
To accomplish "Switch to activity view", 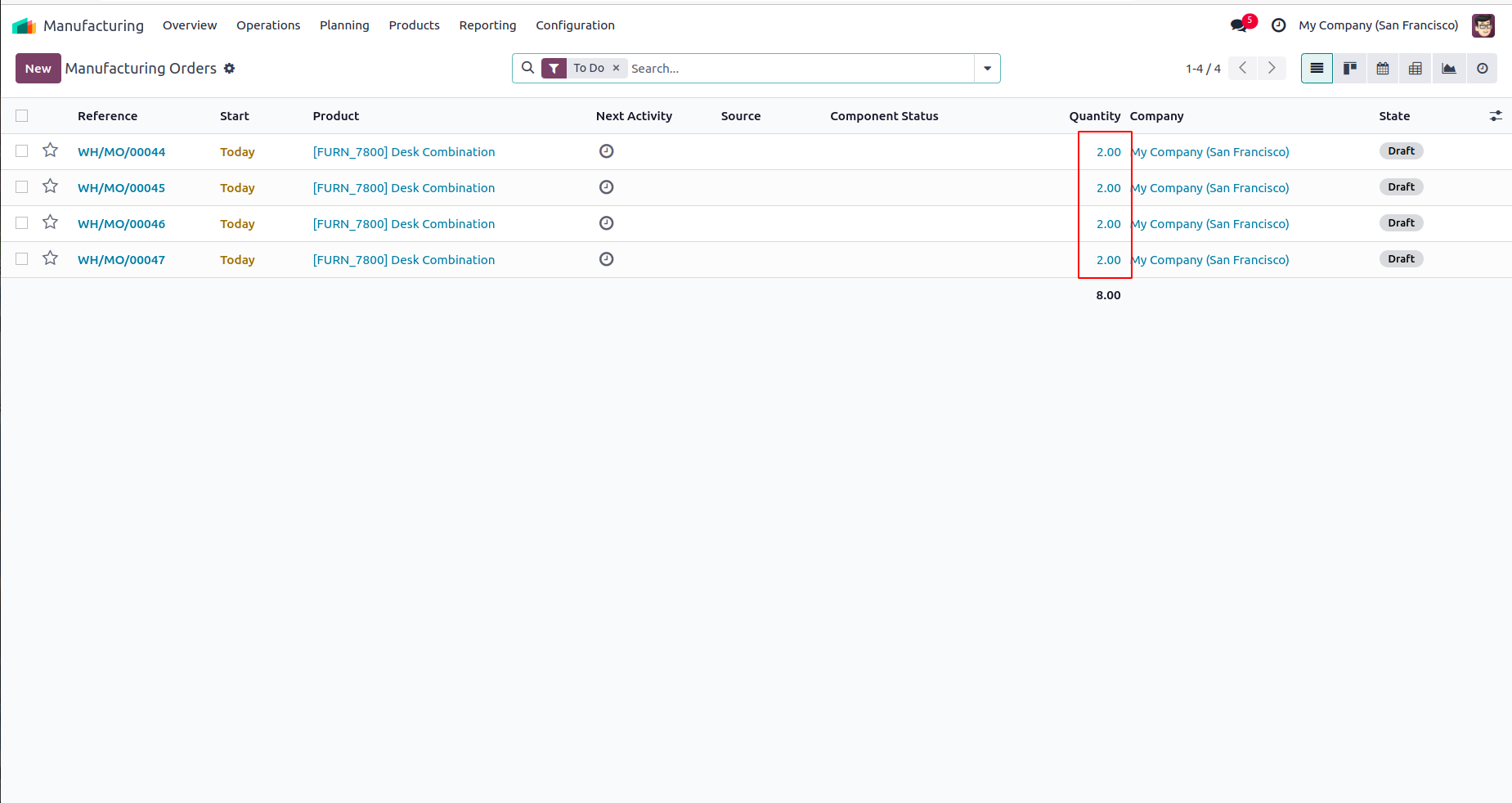I will (x=1483, y=69).
